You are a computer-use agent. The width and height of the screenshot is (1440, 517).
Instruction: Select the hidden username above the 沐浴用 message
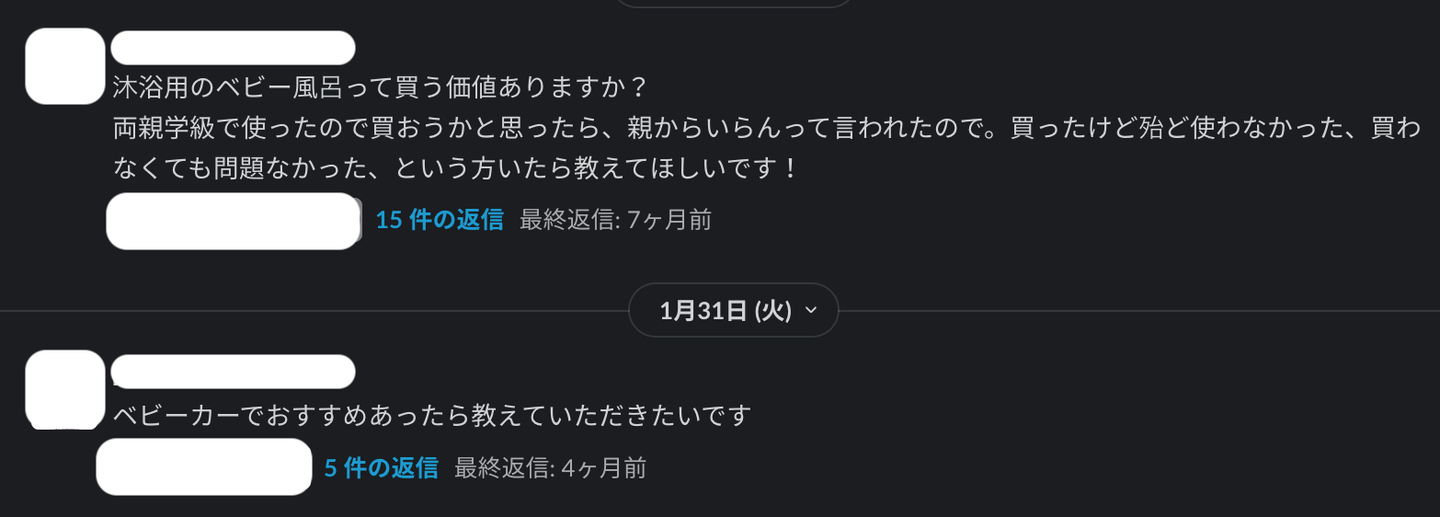coord(233,48)
